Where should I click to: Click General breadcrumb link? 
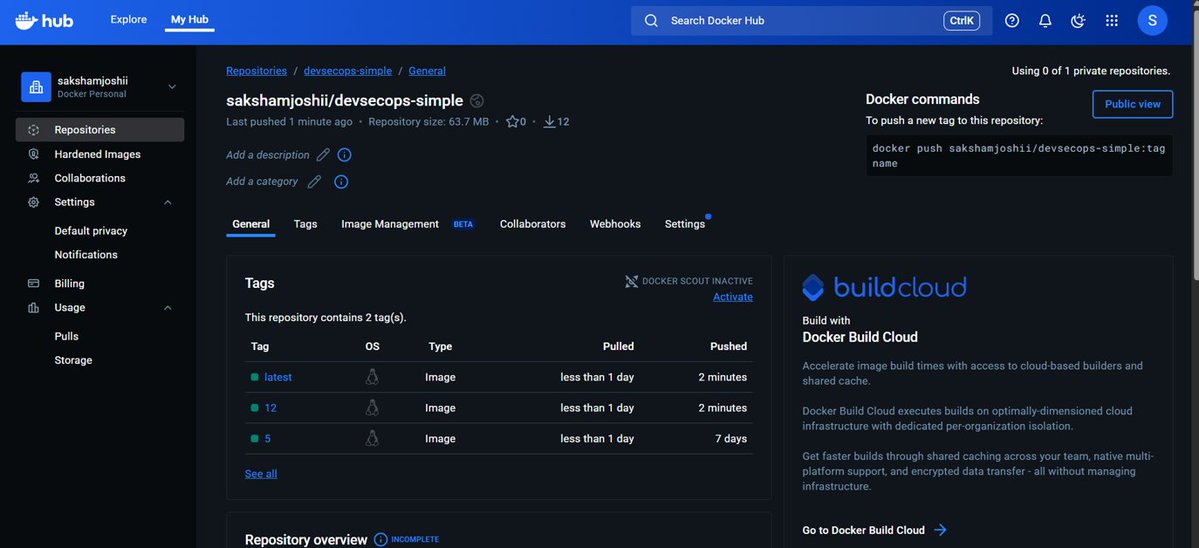427,71
